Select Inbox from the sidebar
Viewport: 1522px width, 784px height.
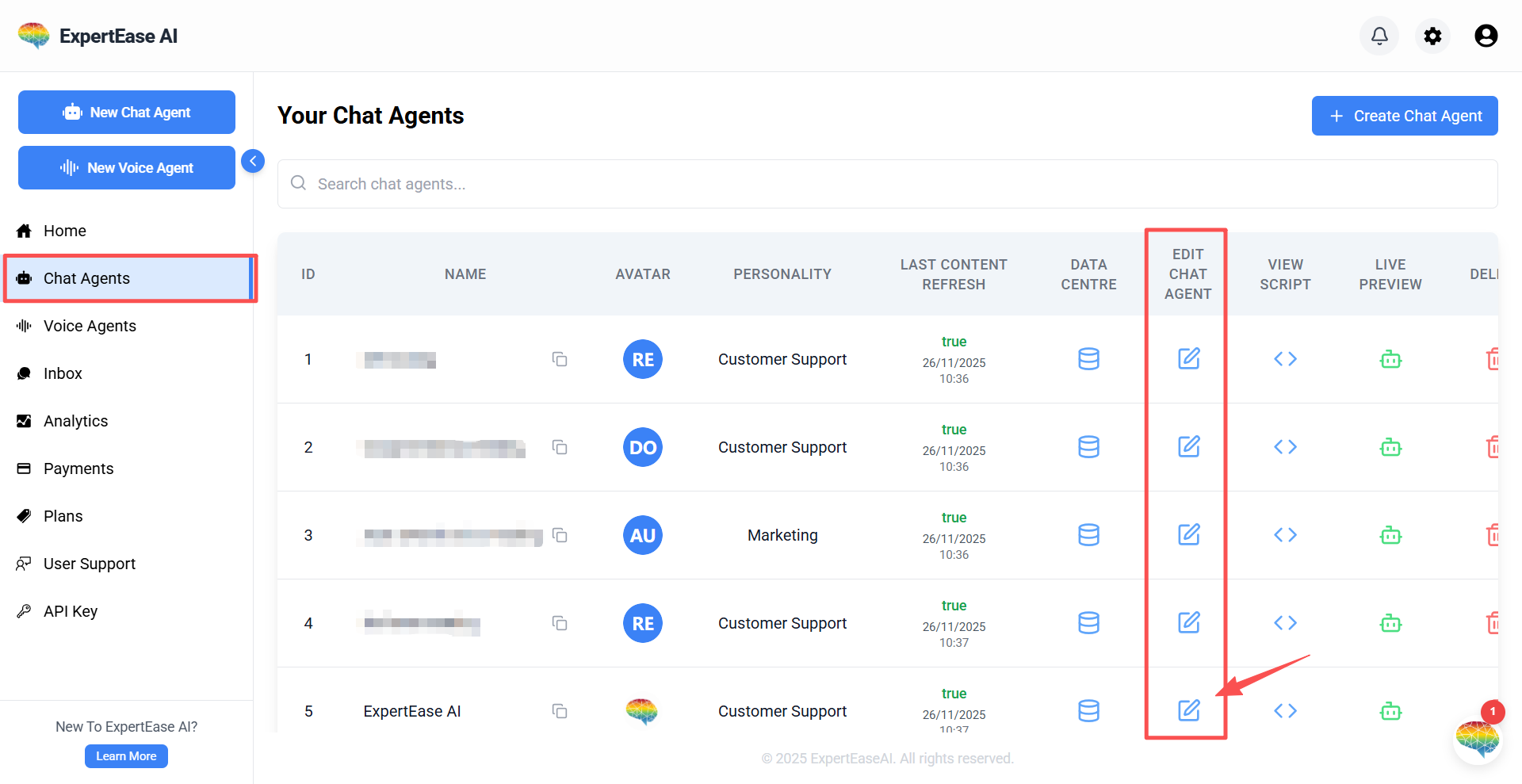tap(63, 373)
